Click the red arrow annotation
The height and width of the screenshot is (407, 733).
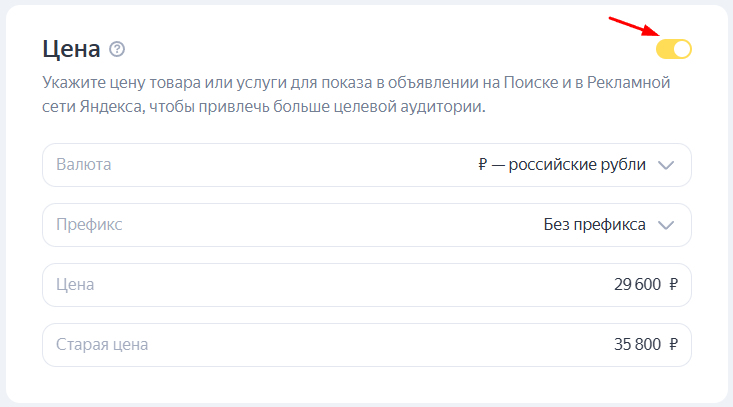(631, 29)
